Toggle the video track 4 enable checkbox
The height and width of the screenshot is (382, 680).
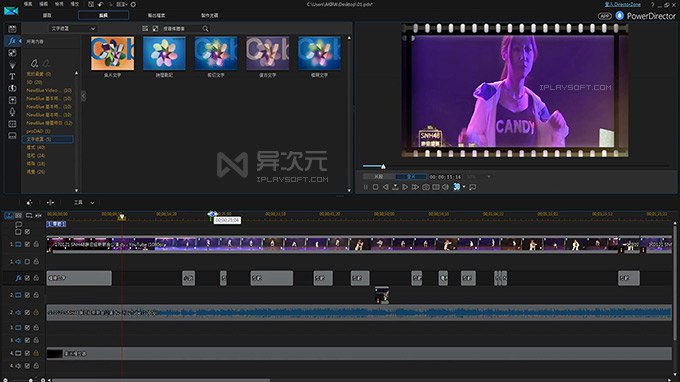[x=27, y=353]
